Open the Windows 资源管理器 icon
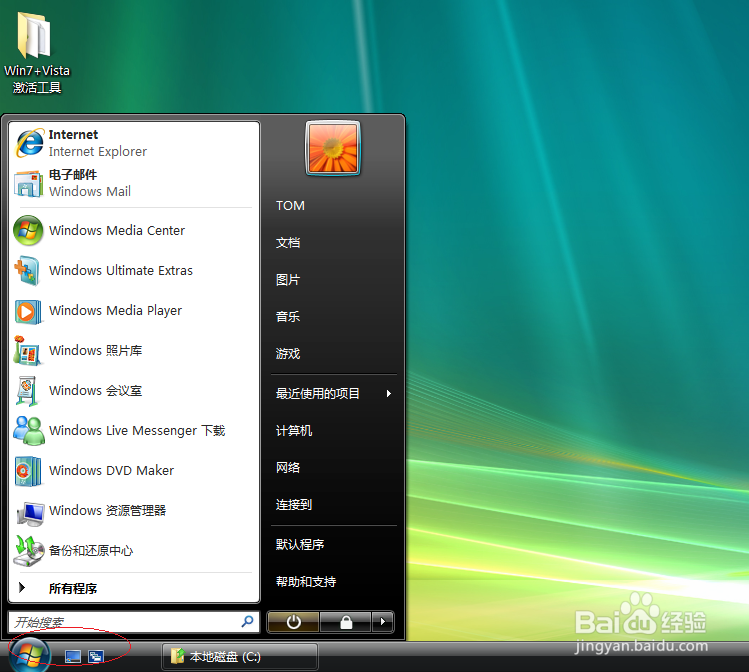Viewport: 749px width, 672px height. (x=30, y=512)
